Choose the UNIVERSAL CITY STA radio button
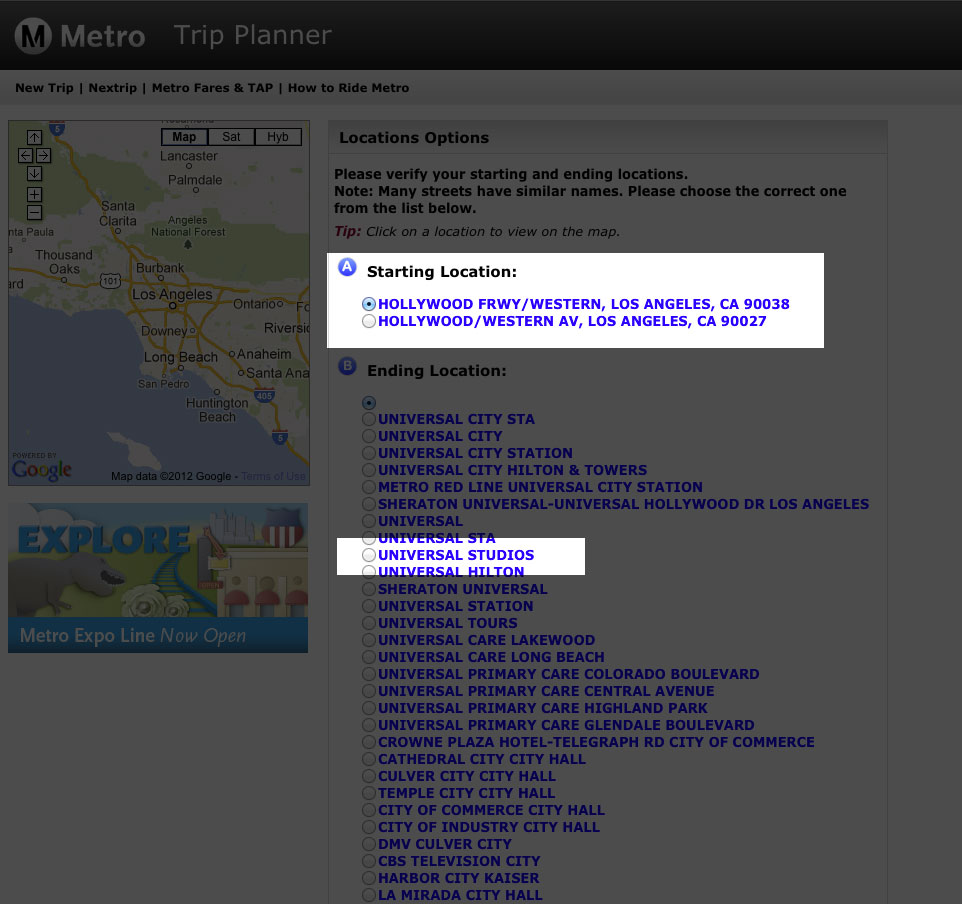The width and height of the screenshot is (962, 904). 369,419
